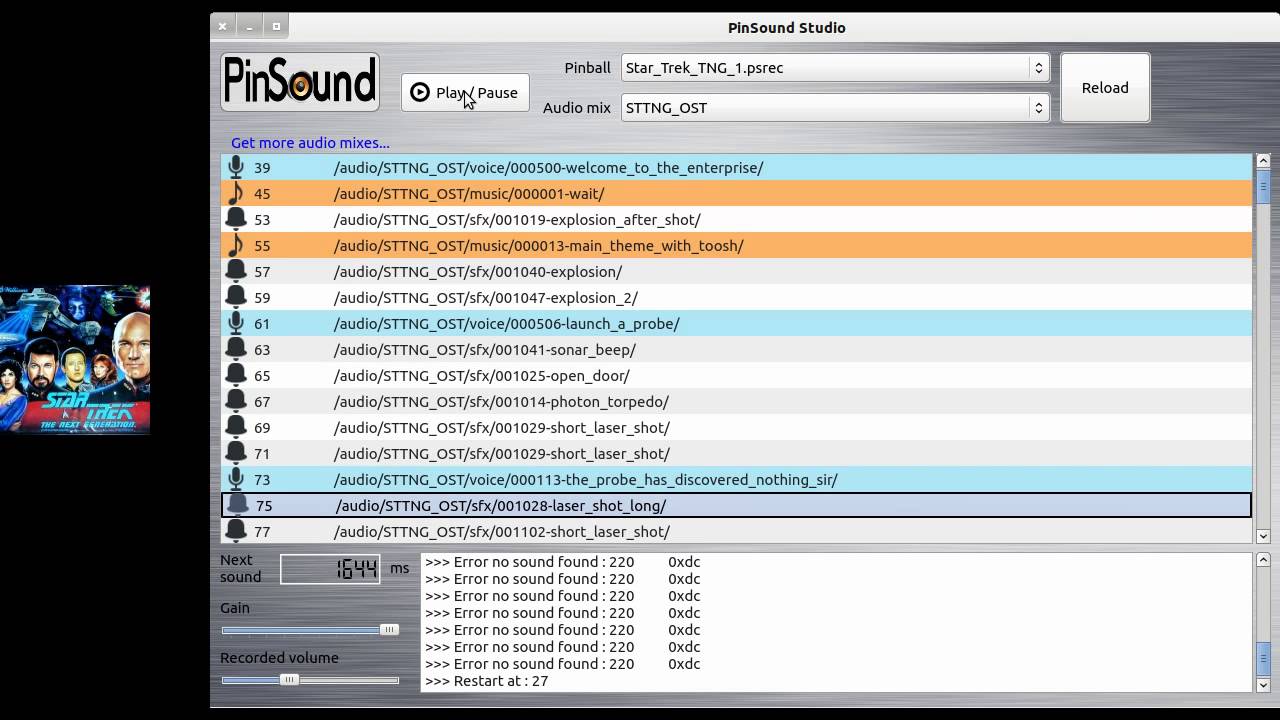Select the main_theme_with_toosh music path
Viewport: 1280px width, 720px height.
pyautogui.click(x=538, y=246)
